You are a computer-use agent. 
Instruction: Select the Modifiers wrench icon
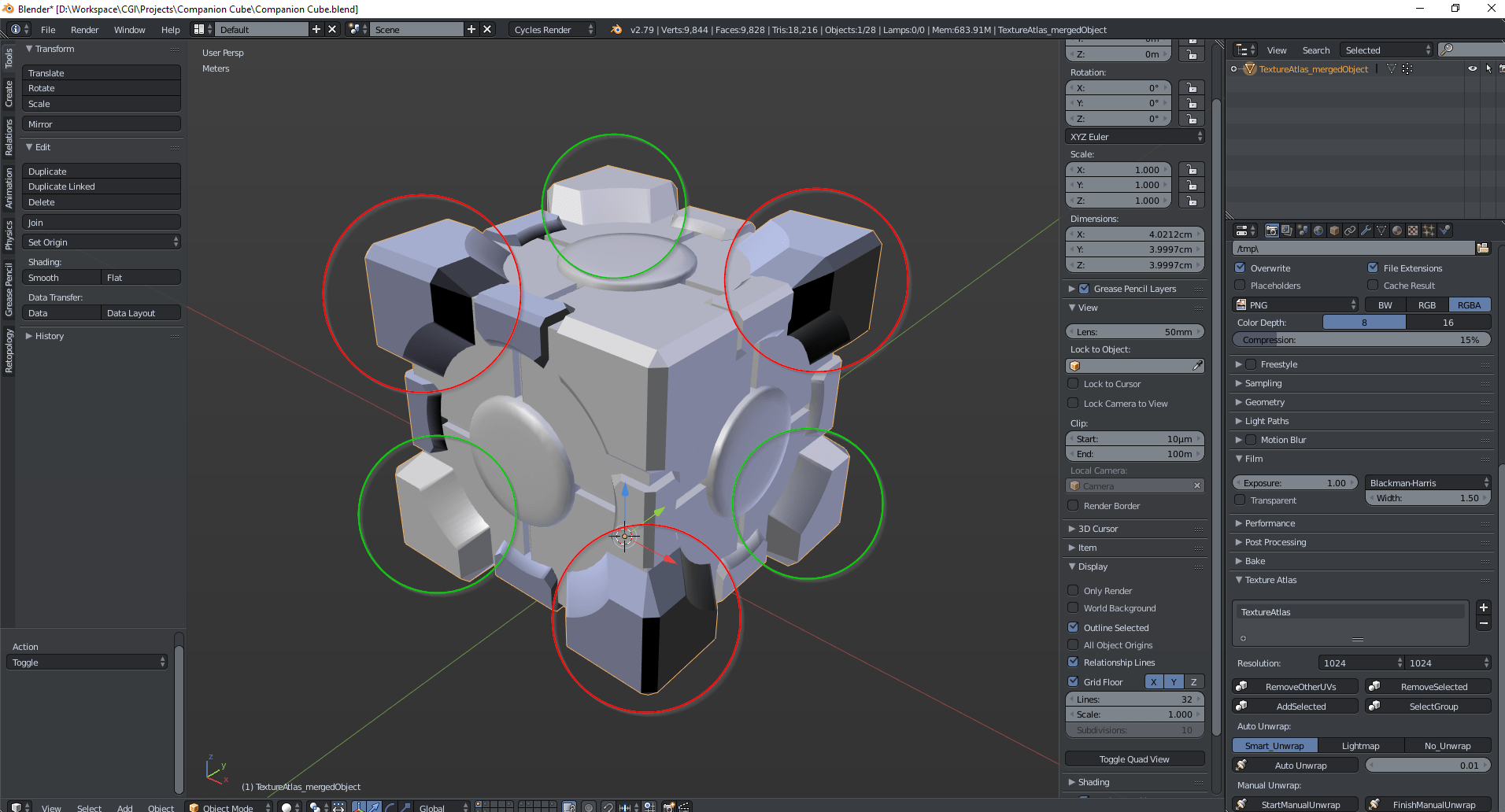tap(1367, 230)
